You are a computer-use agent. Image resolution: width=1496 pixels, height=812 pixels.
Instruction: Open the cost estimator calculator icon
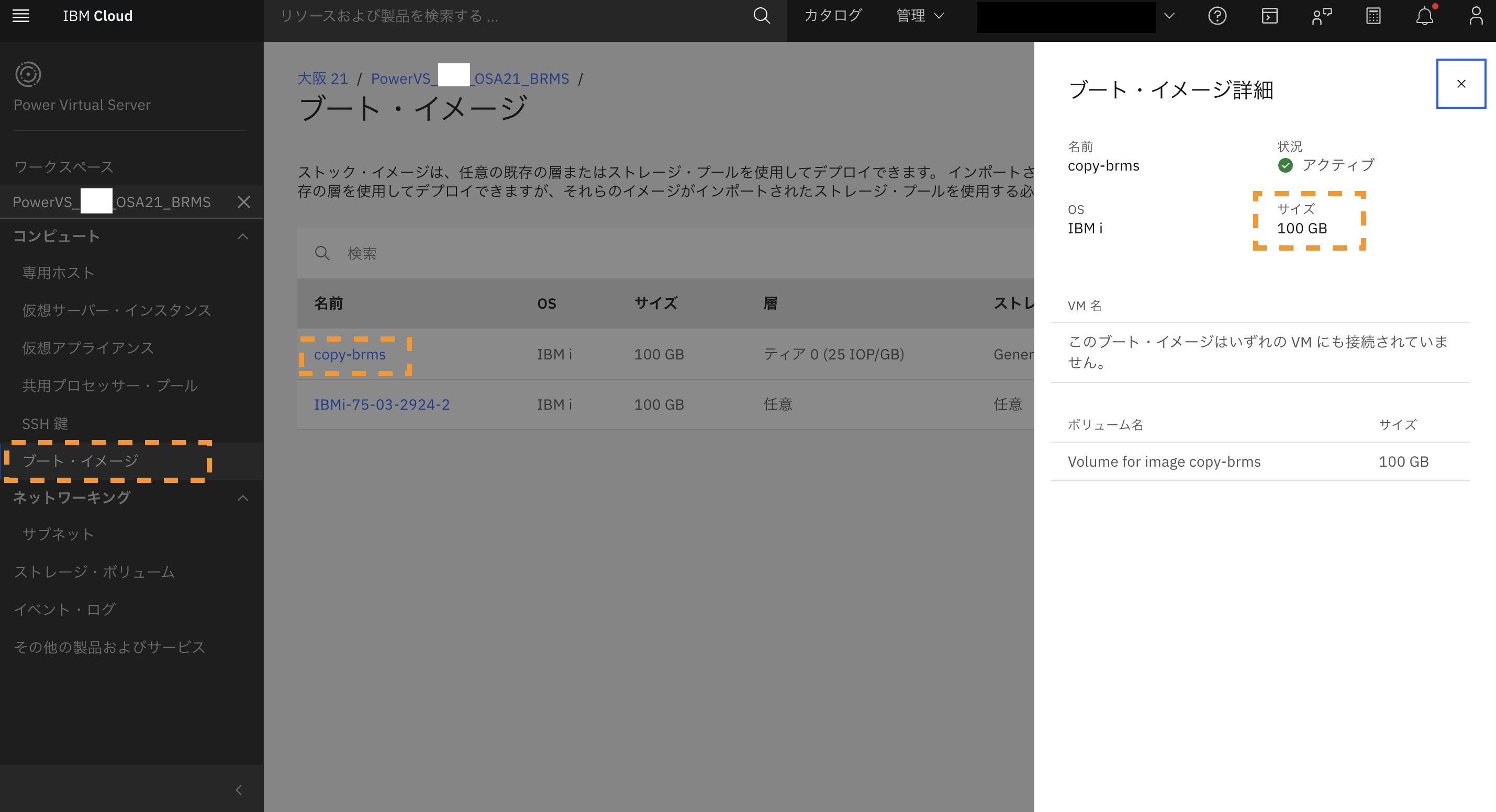(1373, 16)
